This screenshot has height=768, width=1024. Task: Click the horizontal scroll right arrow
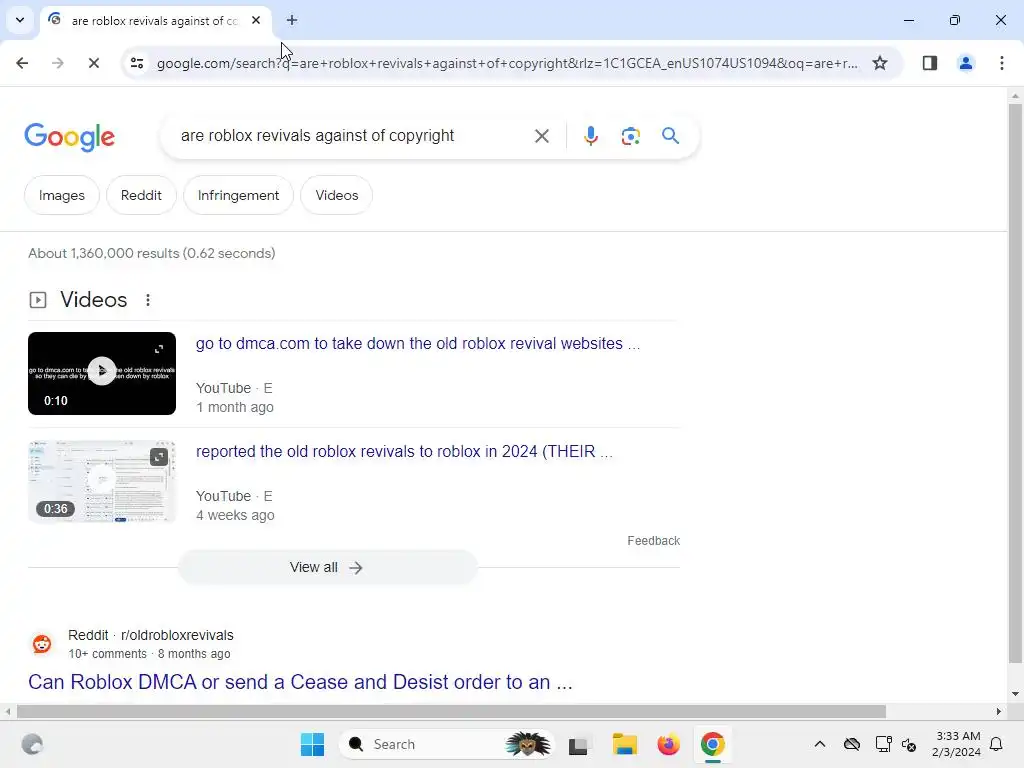(x=998, y=712)
